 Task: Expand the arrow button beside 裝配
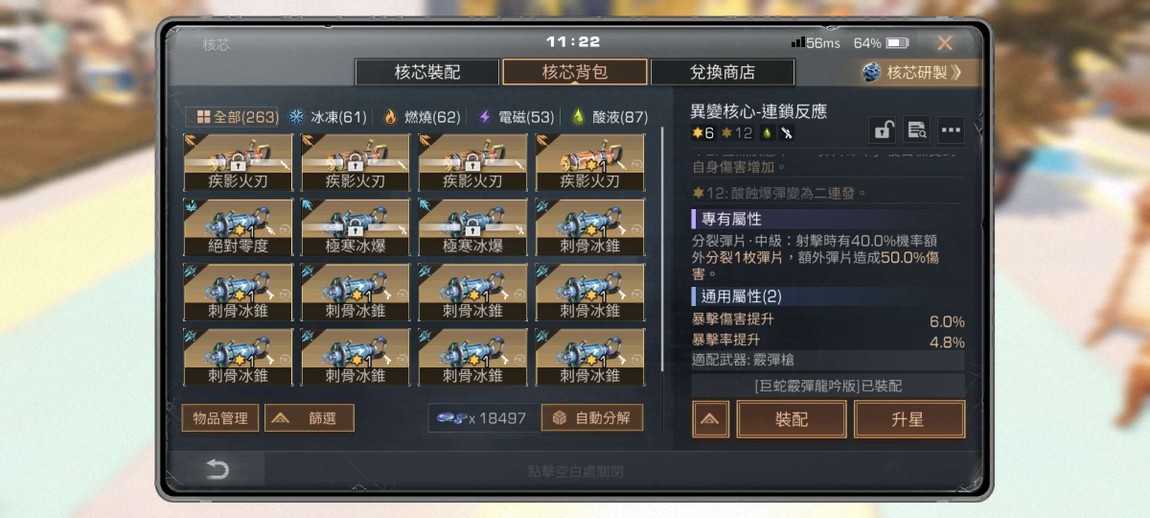click(711, 420)
